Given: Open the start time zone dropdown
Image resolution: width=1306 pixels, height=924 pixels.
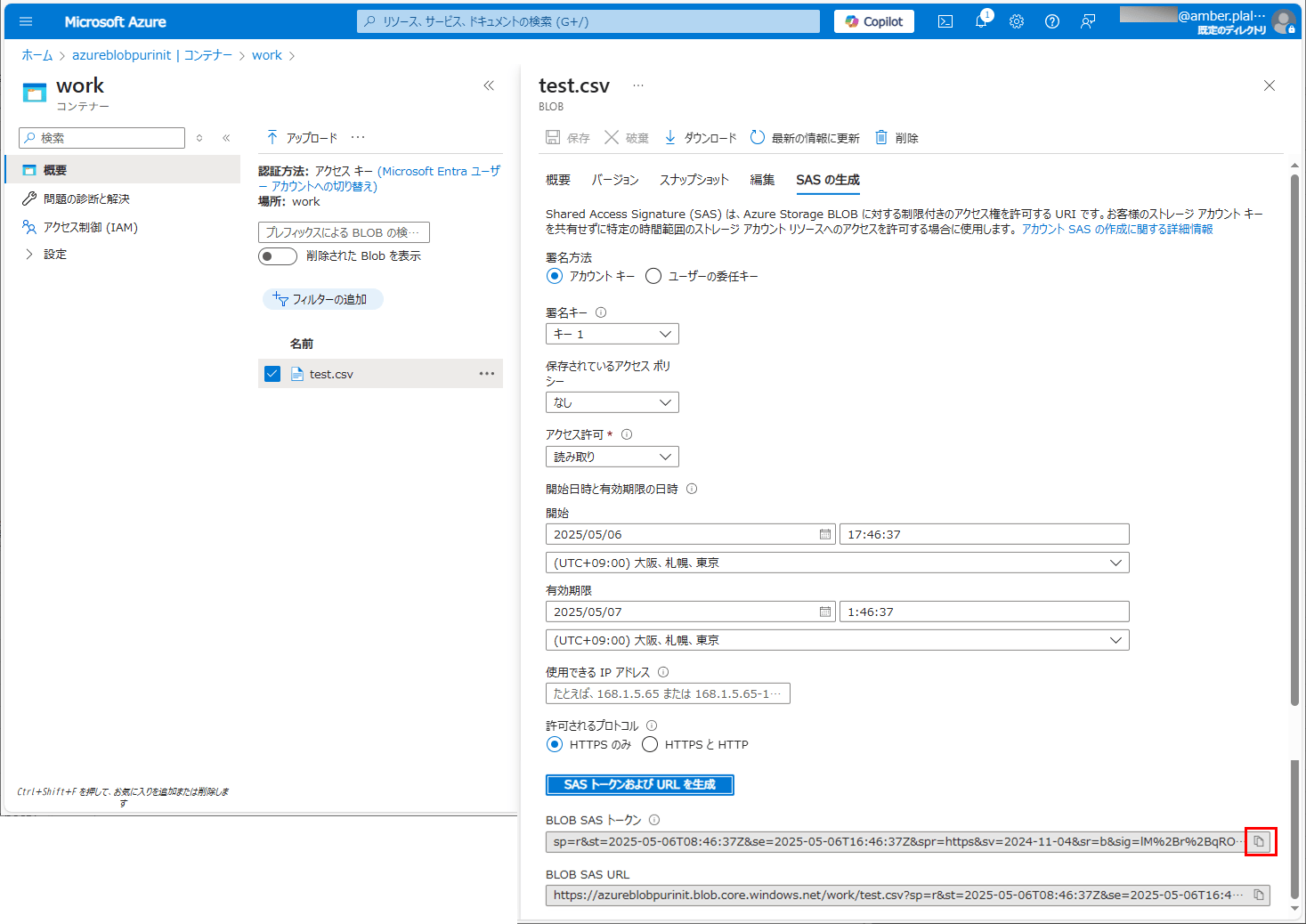Looking at the screenshot, I should (x=838, y=563).
